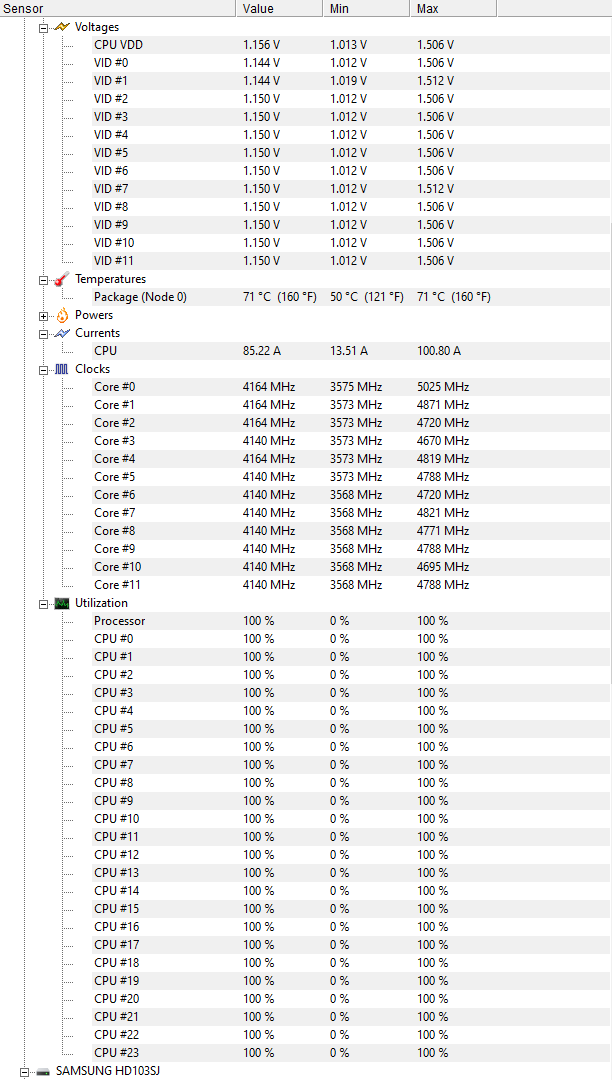Screen dimensions: 612x1080
Task: Click the Utilization graph icon
Action: click(x=62, y=603)
